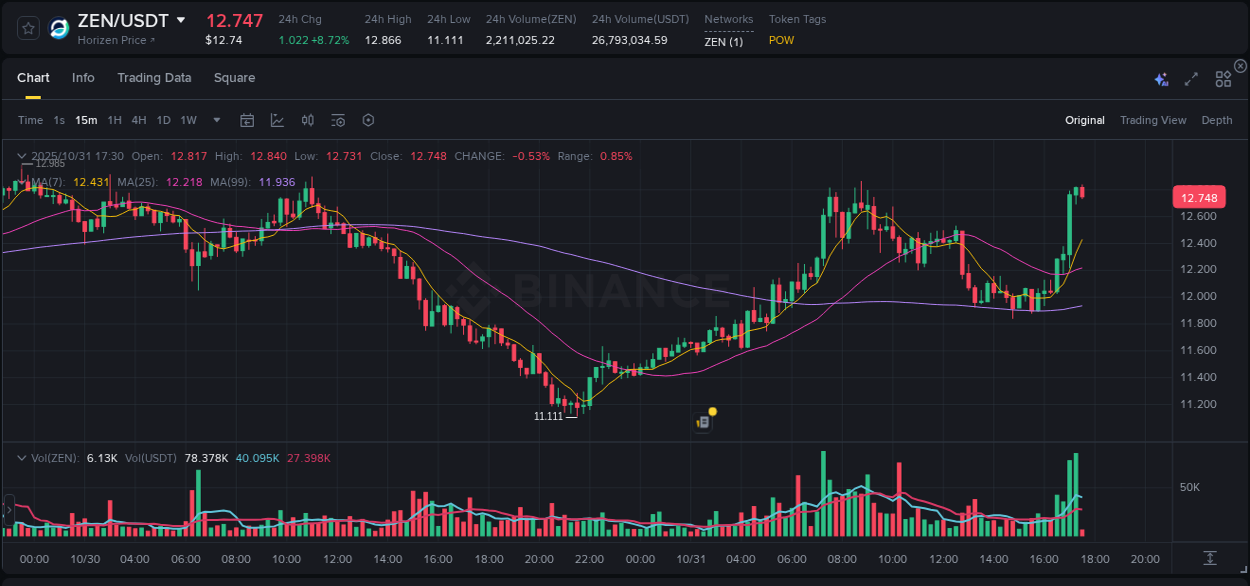
Task: Open the date range calendar picker
Action: 247,120
